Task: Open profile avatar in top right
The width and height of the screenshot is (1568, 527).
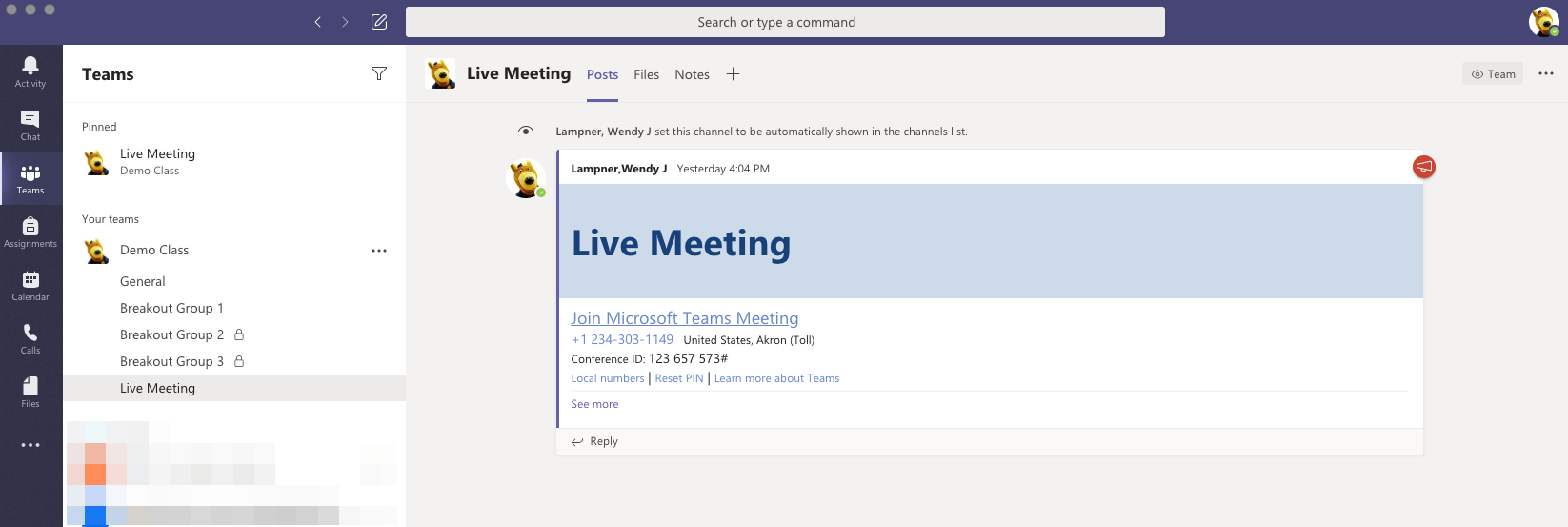Action: point(1543,22)
